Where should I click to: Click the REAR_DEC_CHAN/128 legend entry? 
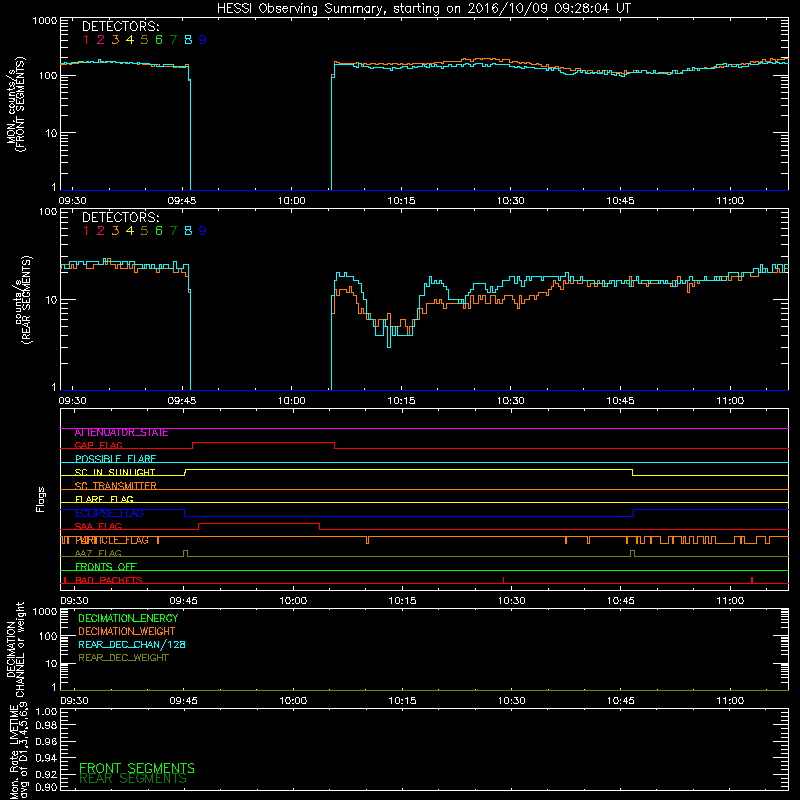(132, 645)
